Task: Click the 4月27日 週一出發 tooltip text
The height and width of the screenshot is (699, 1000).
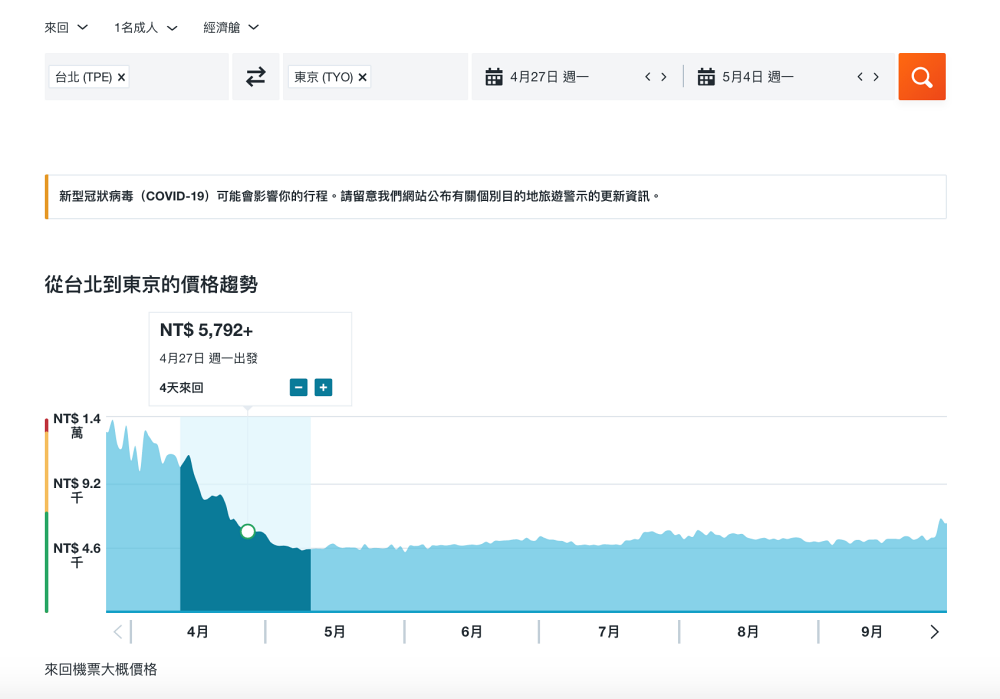Action: point(209,358)
